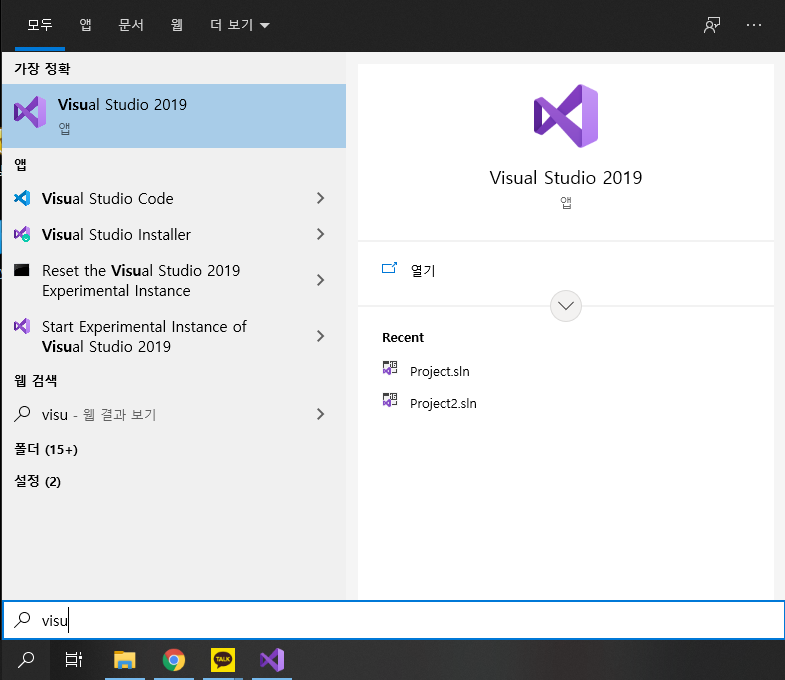Click the Project2.sln file icon
The image size is (785, 680).
(x=390, y=401)
